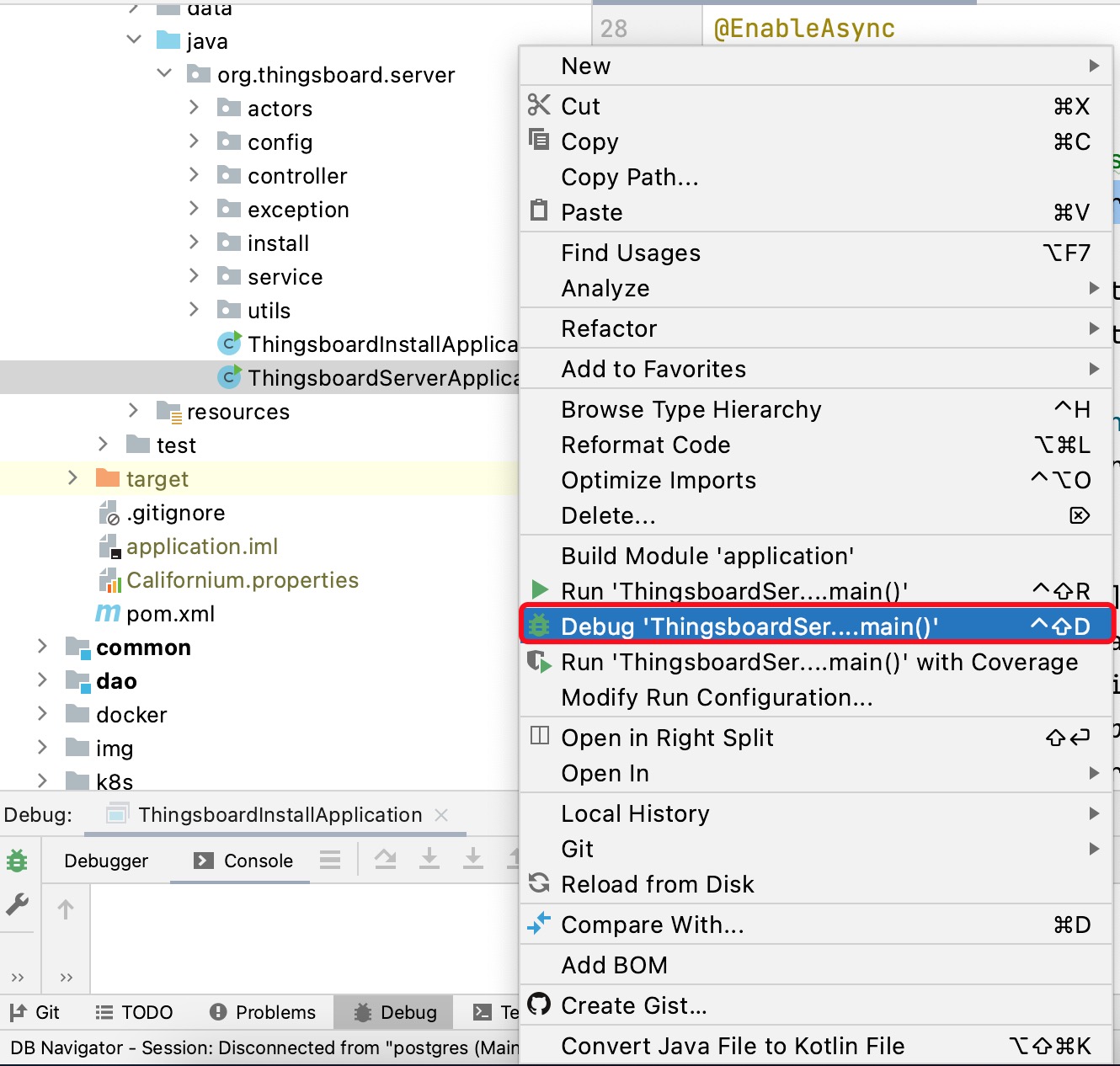This screenshot has width=1120, height=1066.
Task: Click the green Run triangle icon
Action: point(540,589)
